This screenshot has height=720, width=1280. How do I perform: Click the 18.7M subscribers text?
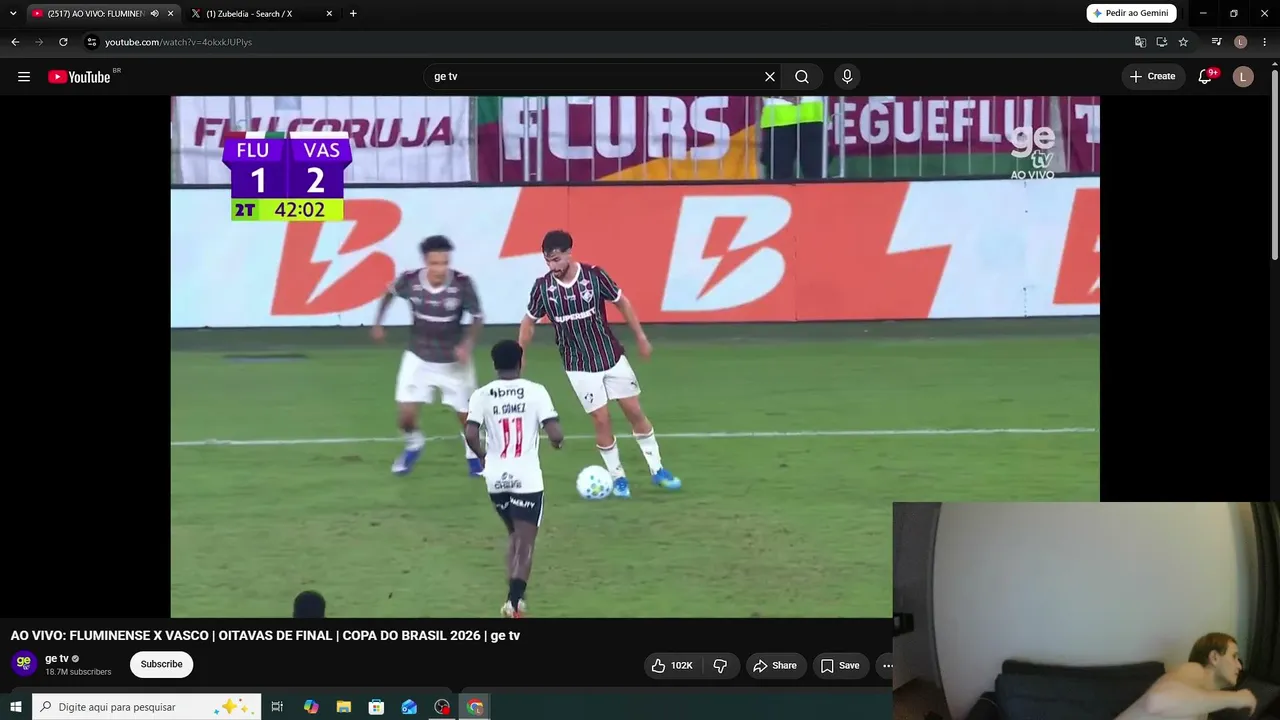click(78, 672)
